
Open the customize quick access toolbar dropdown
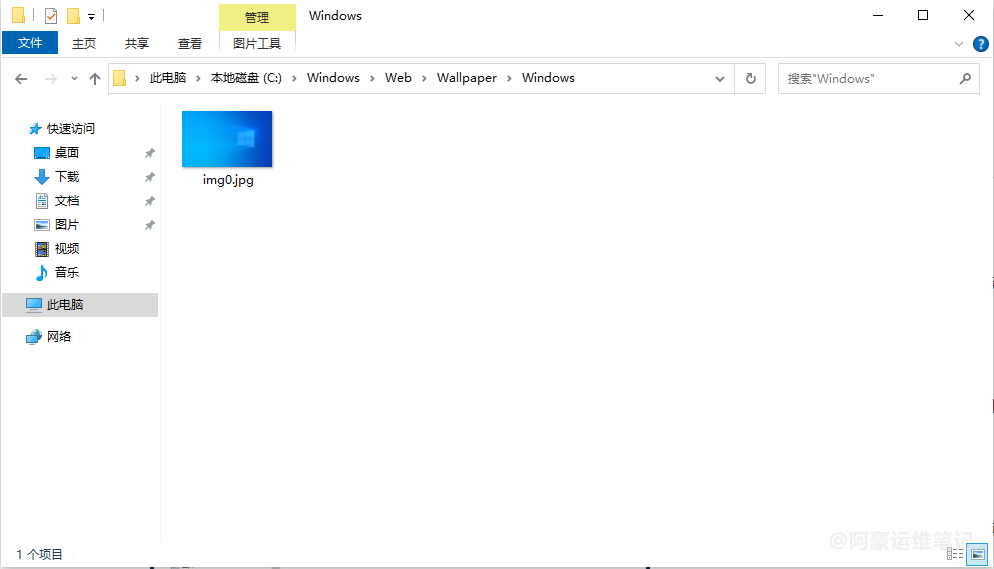(91, 16)
